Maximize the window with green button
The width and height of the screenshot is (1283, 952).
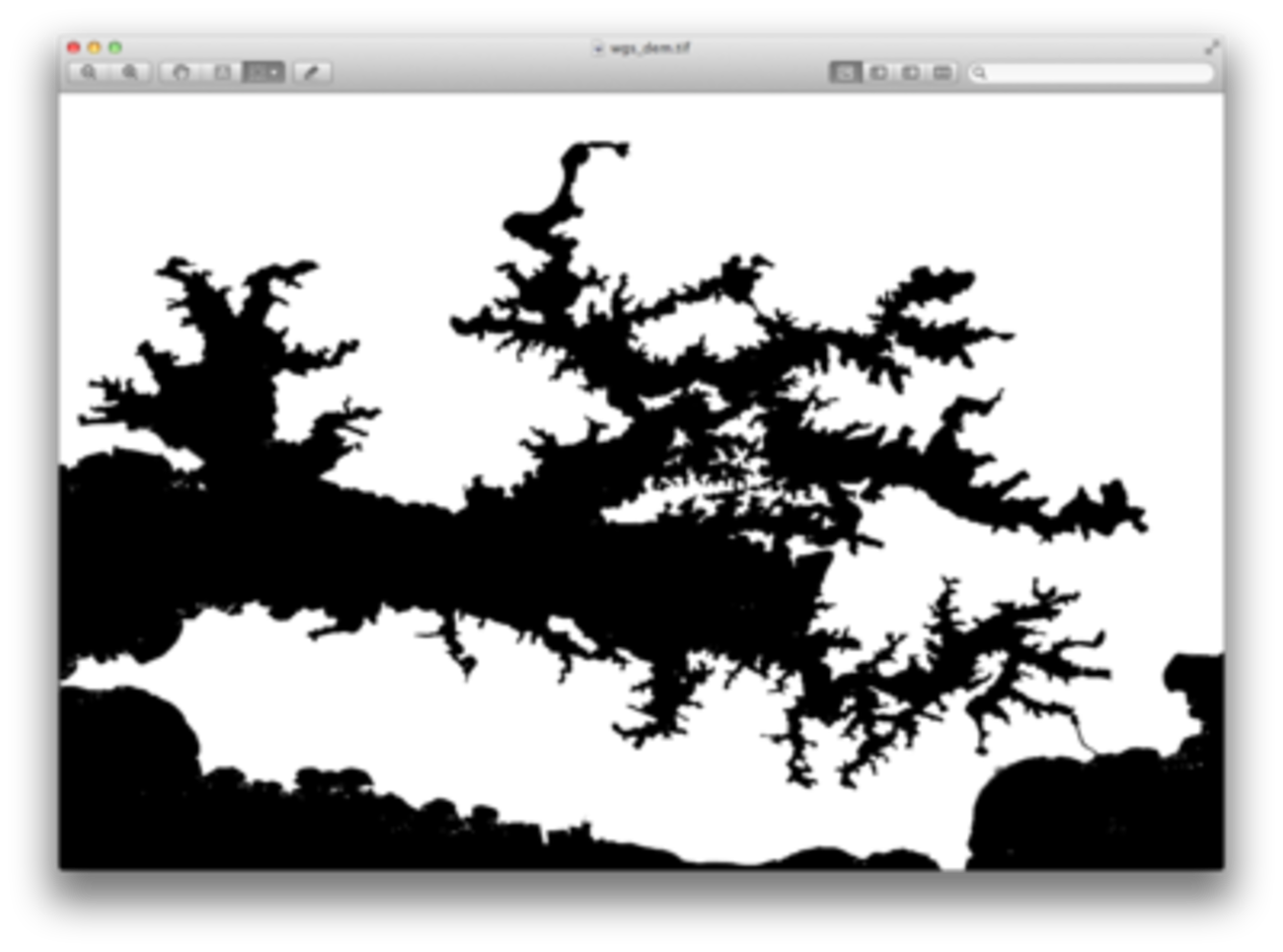pyautogui.click(x=115, y=47)
